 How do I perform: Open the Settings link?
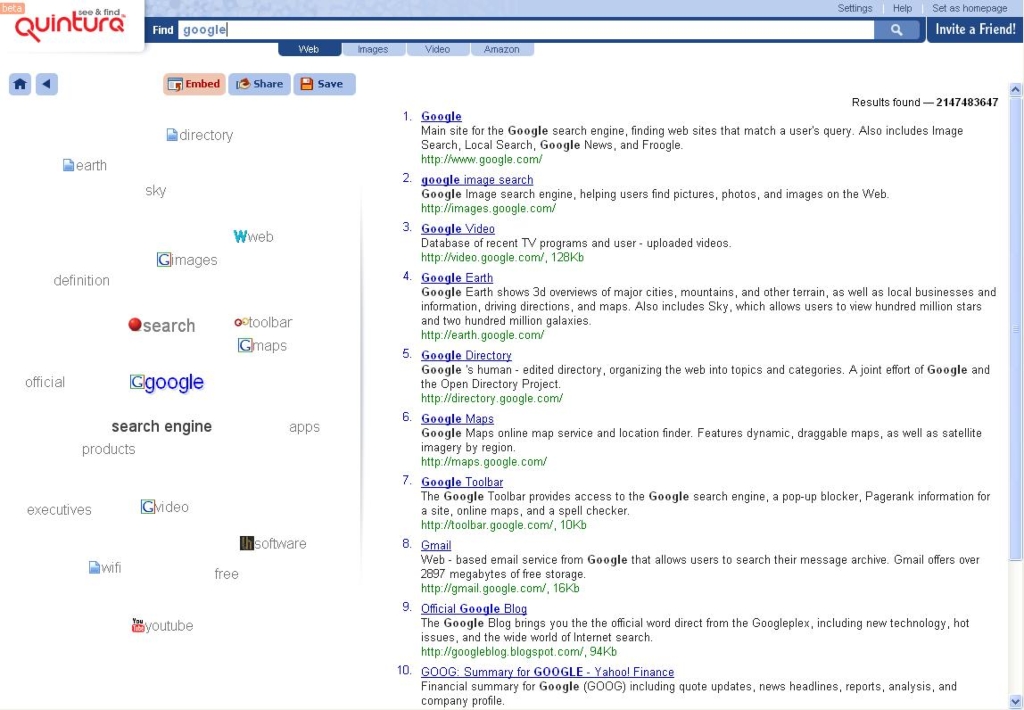coord(855,8)
